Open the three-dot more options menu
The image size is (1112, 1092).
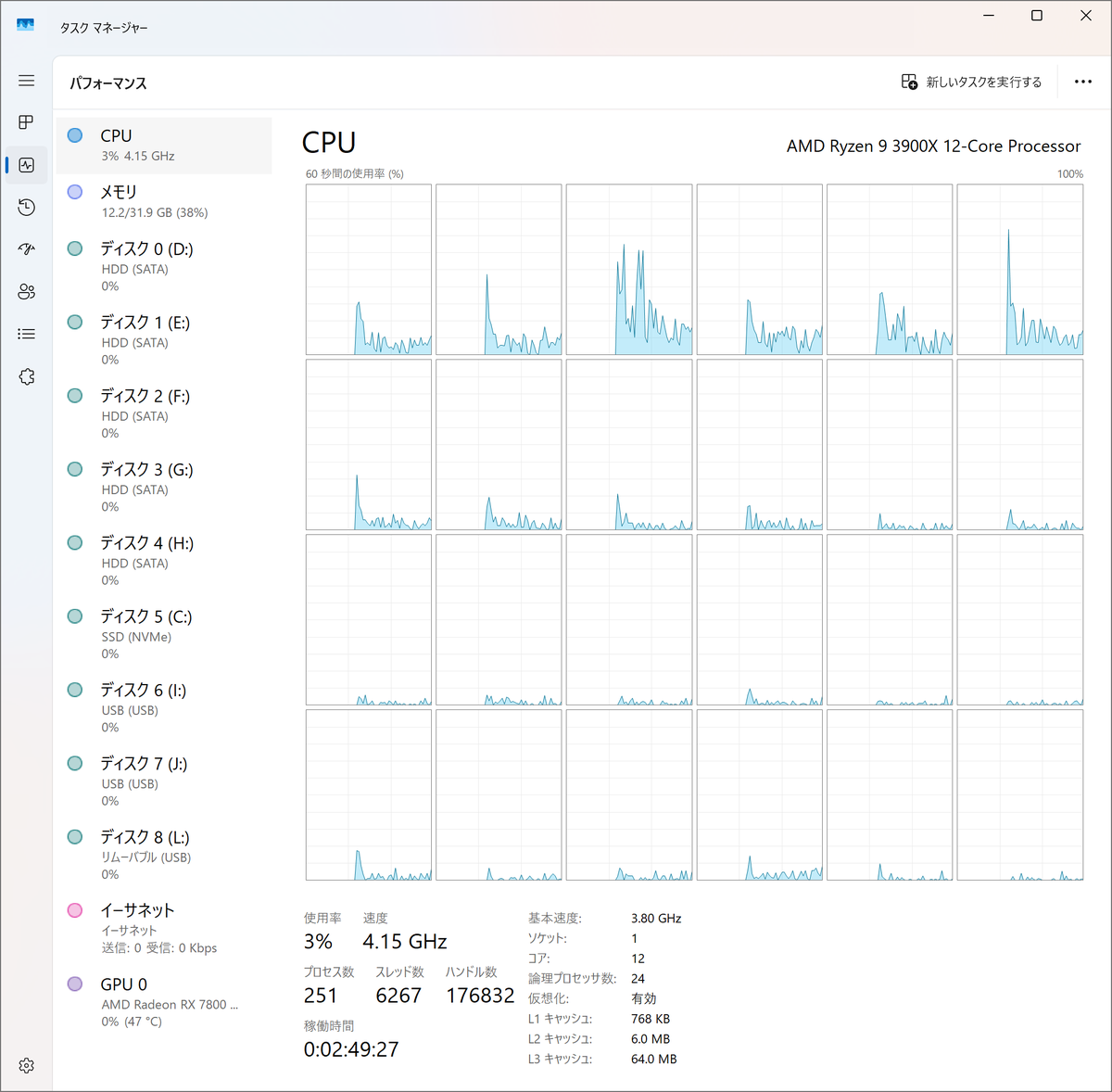[1082, 82]
